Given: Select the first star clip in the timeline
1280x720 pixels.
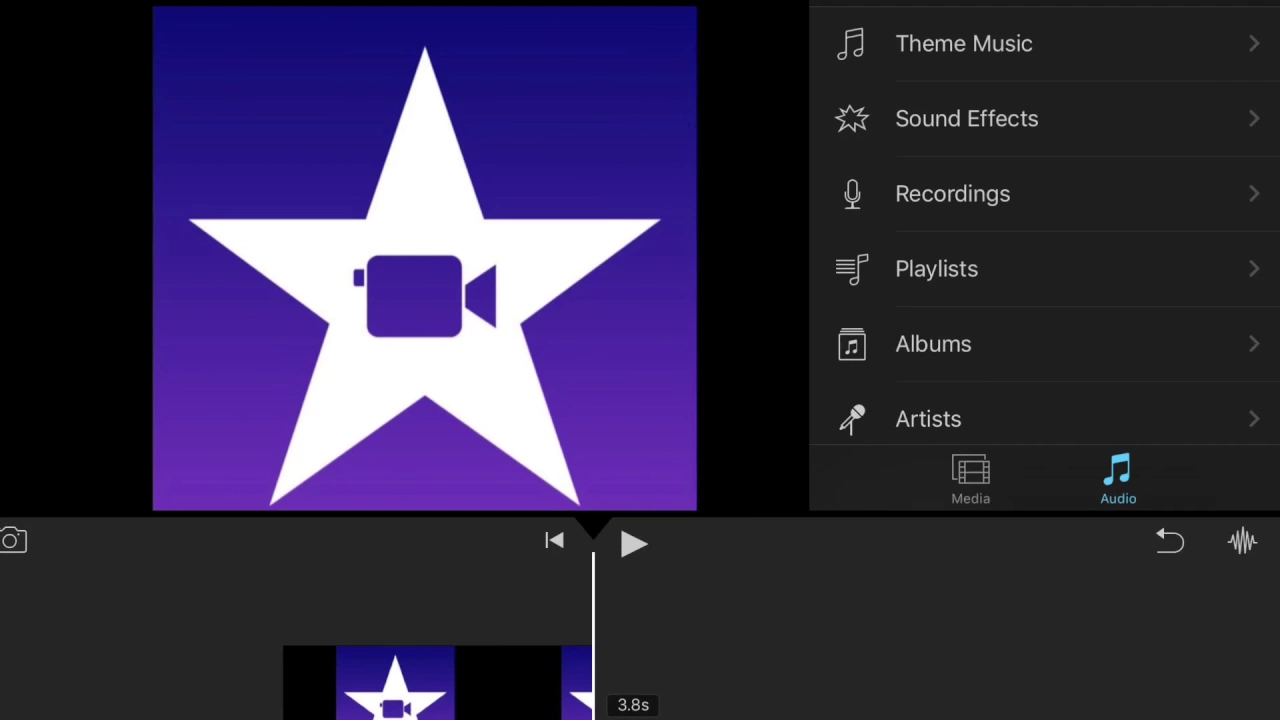Looking at the screenshot, I should [395, 683].
